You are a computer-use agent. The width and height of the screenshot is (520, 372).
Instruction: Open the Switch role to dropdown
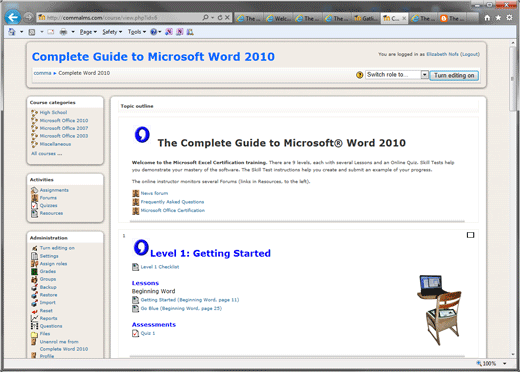pyautogui.click(x=397, y=75)
